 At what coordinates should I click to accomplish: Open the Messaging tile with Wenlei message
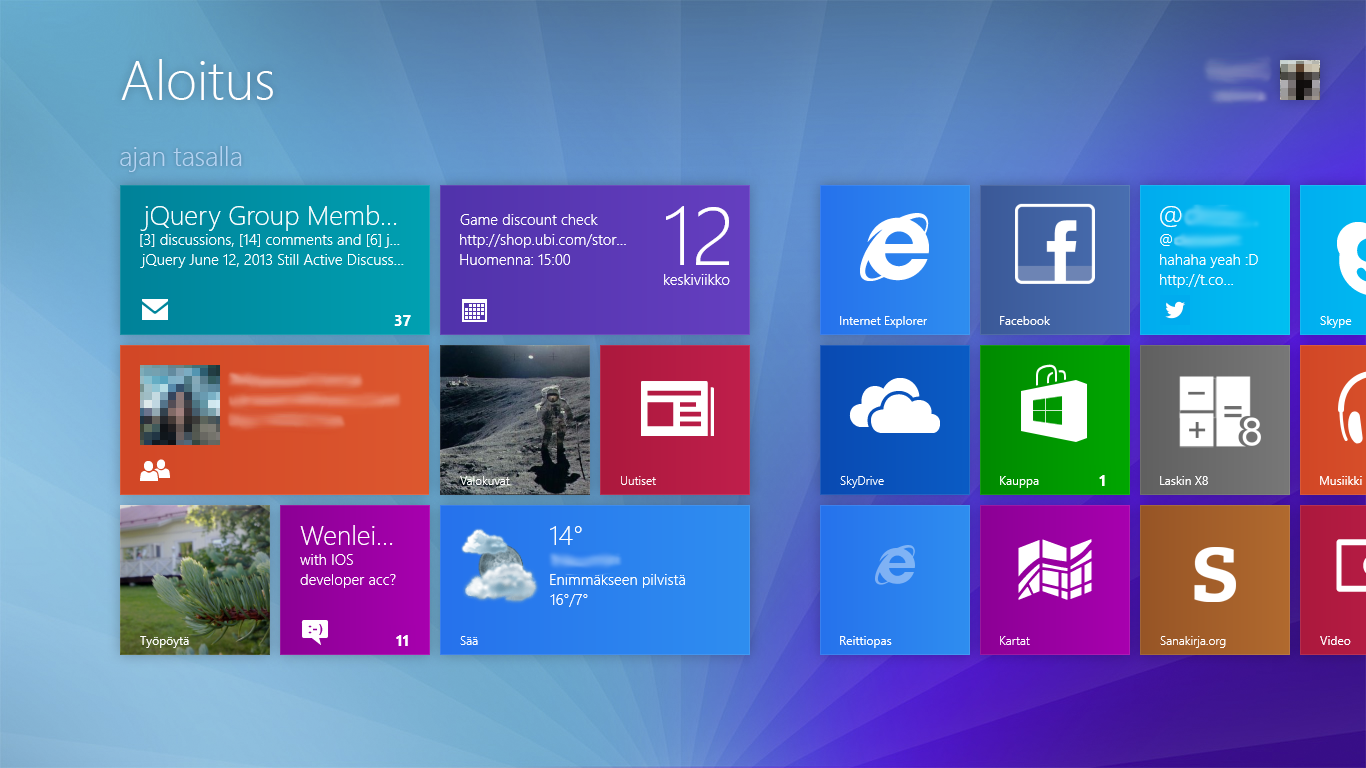point(355,580)
